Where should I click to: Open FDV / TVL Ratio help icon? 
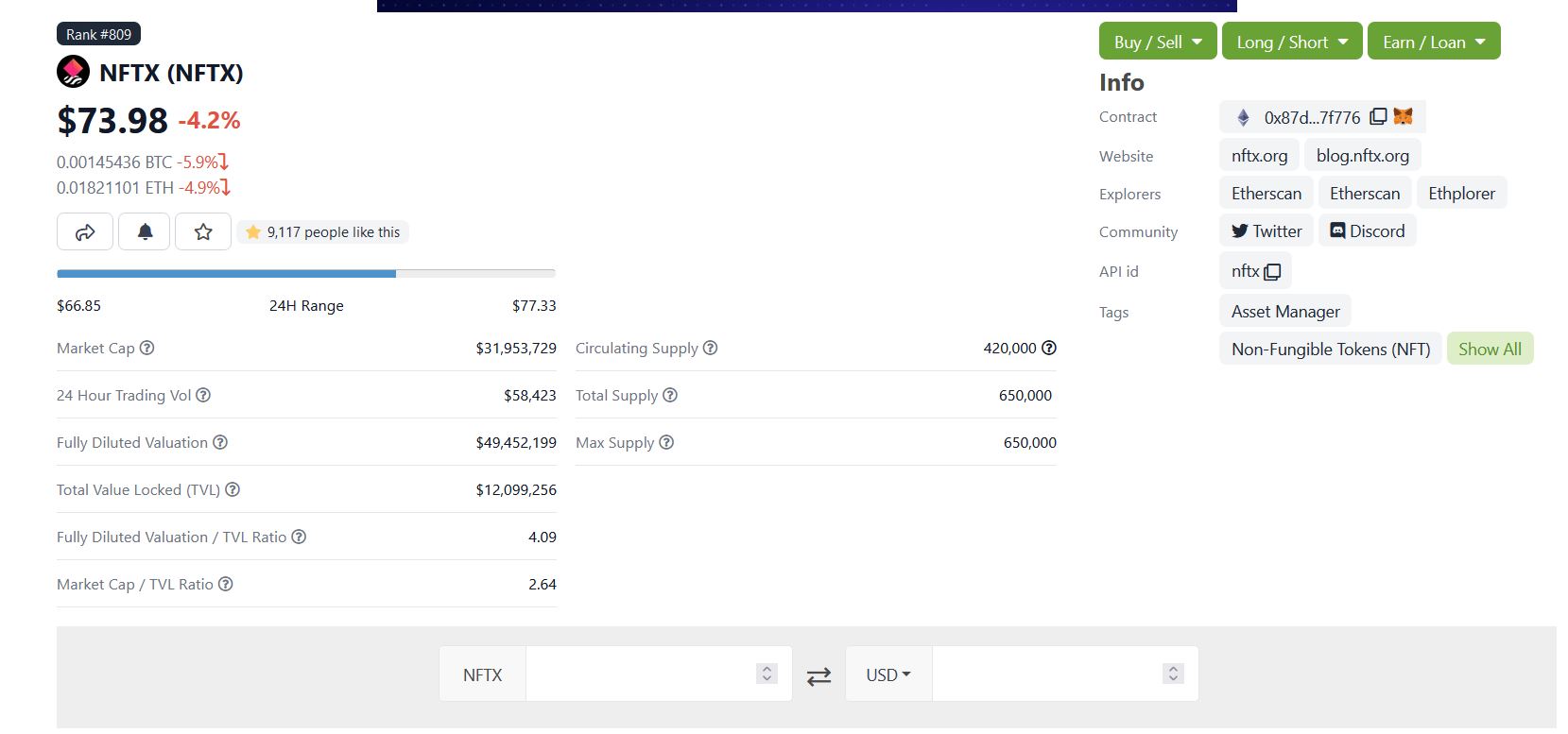[x=299, y=537]
